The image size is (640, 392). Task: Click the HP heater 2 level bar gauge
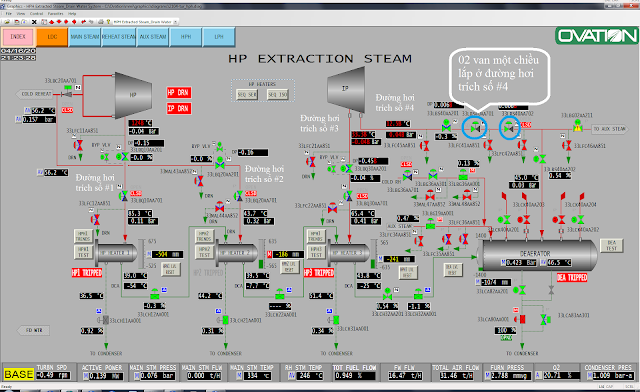(261, 254)
